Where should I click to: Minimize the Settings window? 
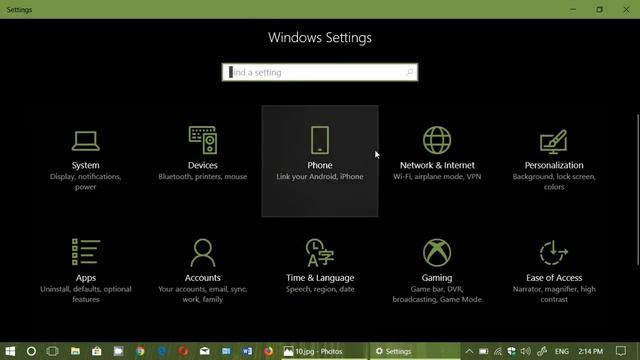tap(573, 9)
